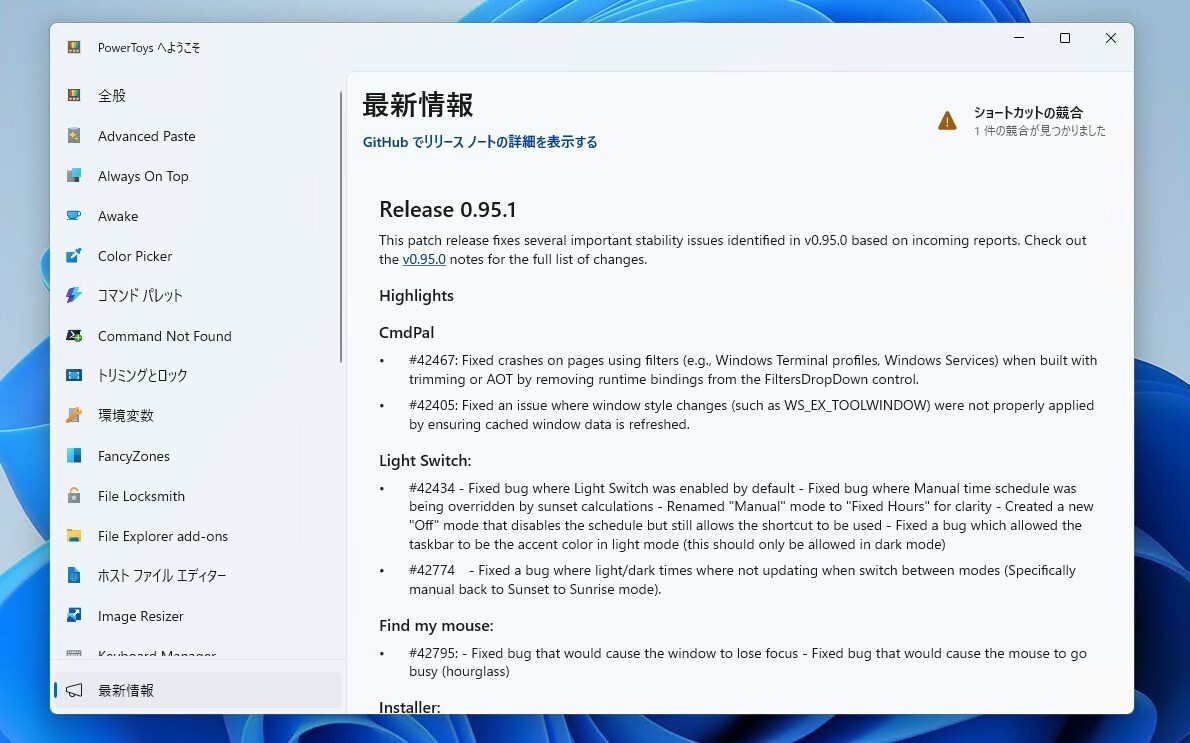Screen dimensions: 1190x743
Task: Click the Color Picker eyedropper icon
Action: tap(74, 256)
